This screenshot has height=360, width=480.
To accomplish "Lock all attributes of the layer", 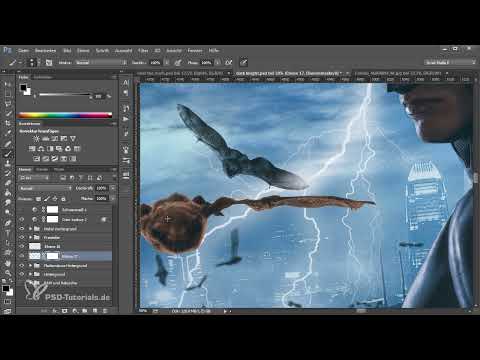I will click(x=63, y=199).
